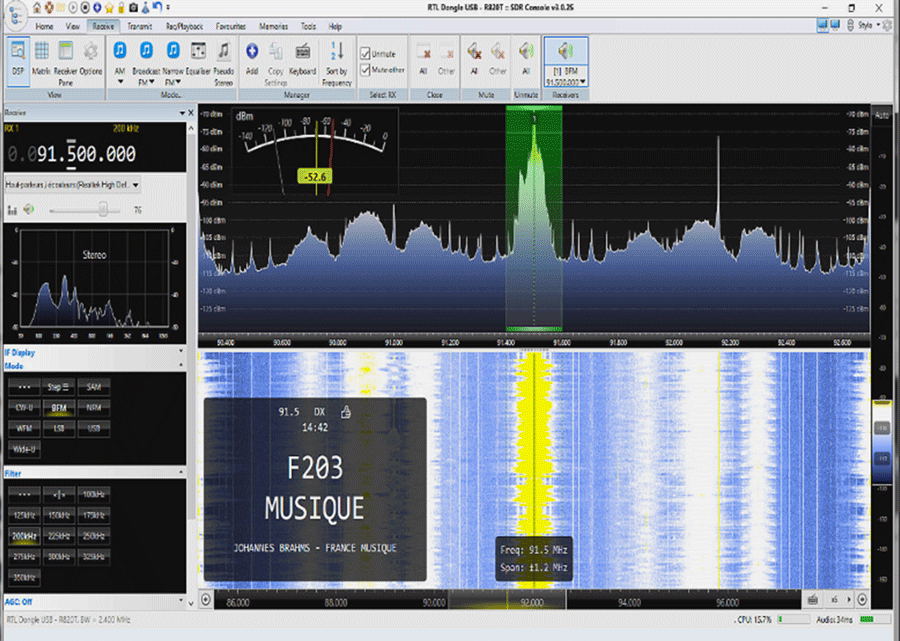
Task: Click the padlock icon in quick access toolbar
Action: (x=121, y=7)
